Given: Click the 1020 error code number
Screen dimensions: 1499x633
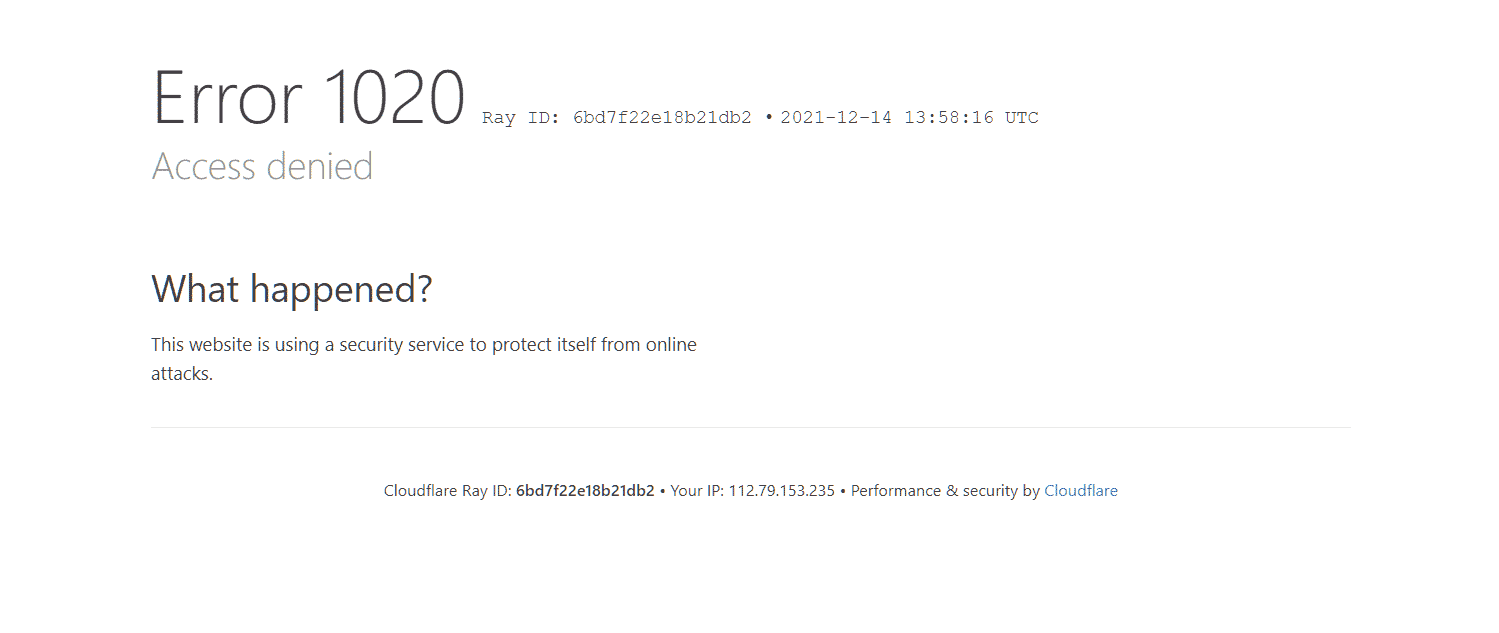Looking at the screenshot, I should pyautogui.click(x=395, y=98).
